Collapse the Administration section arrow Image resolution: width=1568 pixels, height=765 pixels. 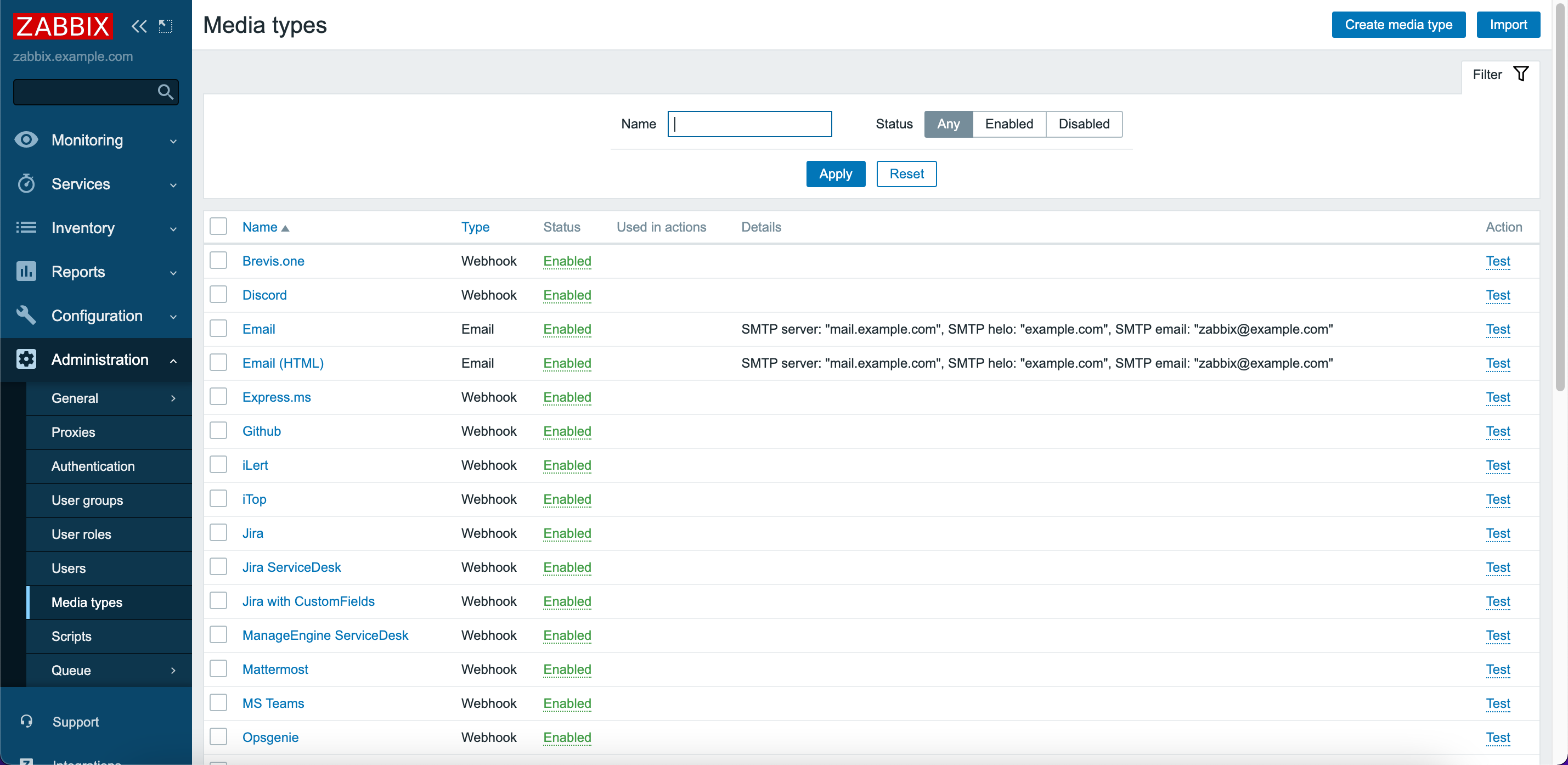coord(173,361)
